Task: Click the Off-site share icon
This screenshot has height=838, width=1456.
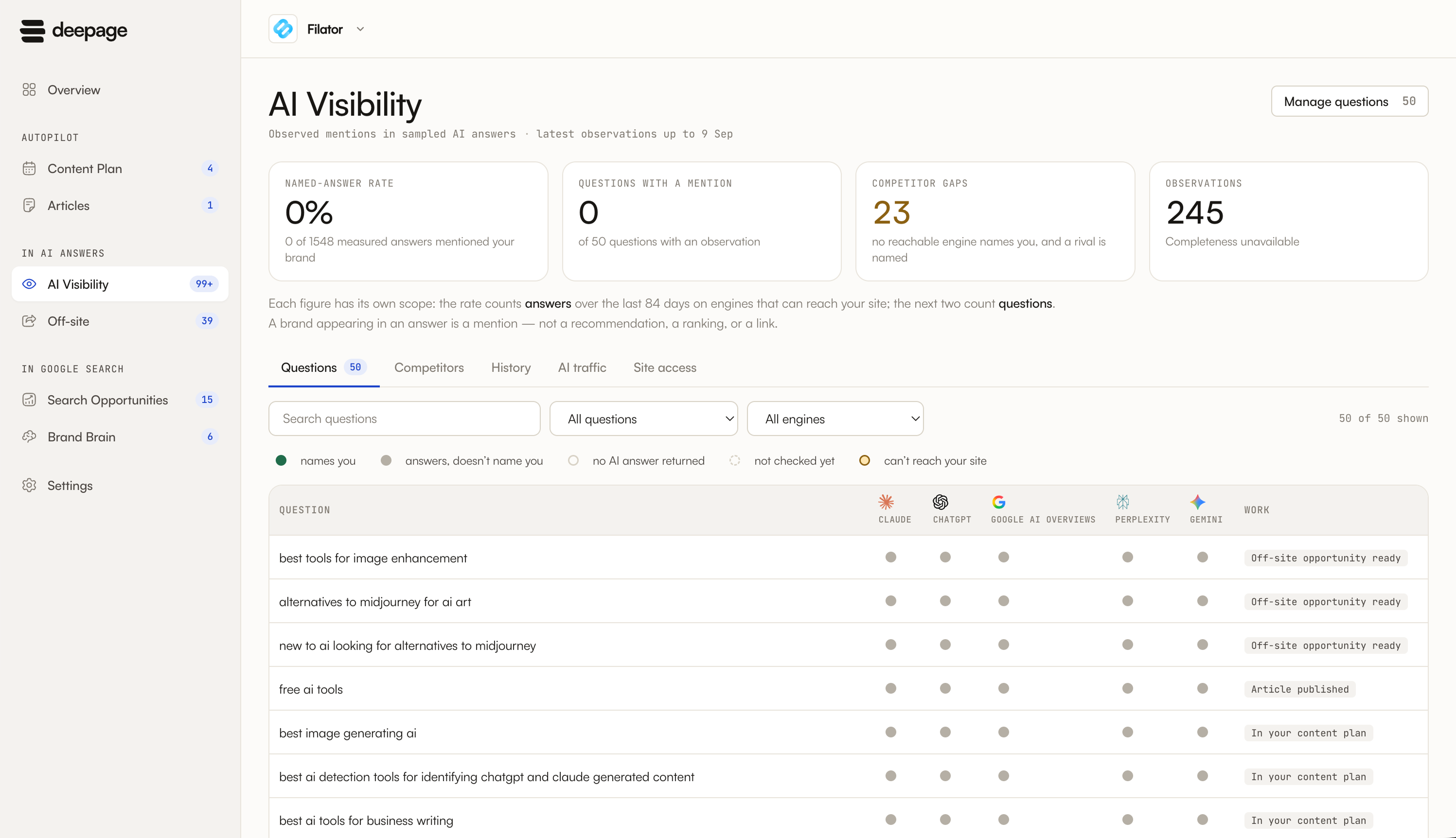Action: click(29, 321)
